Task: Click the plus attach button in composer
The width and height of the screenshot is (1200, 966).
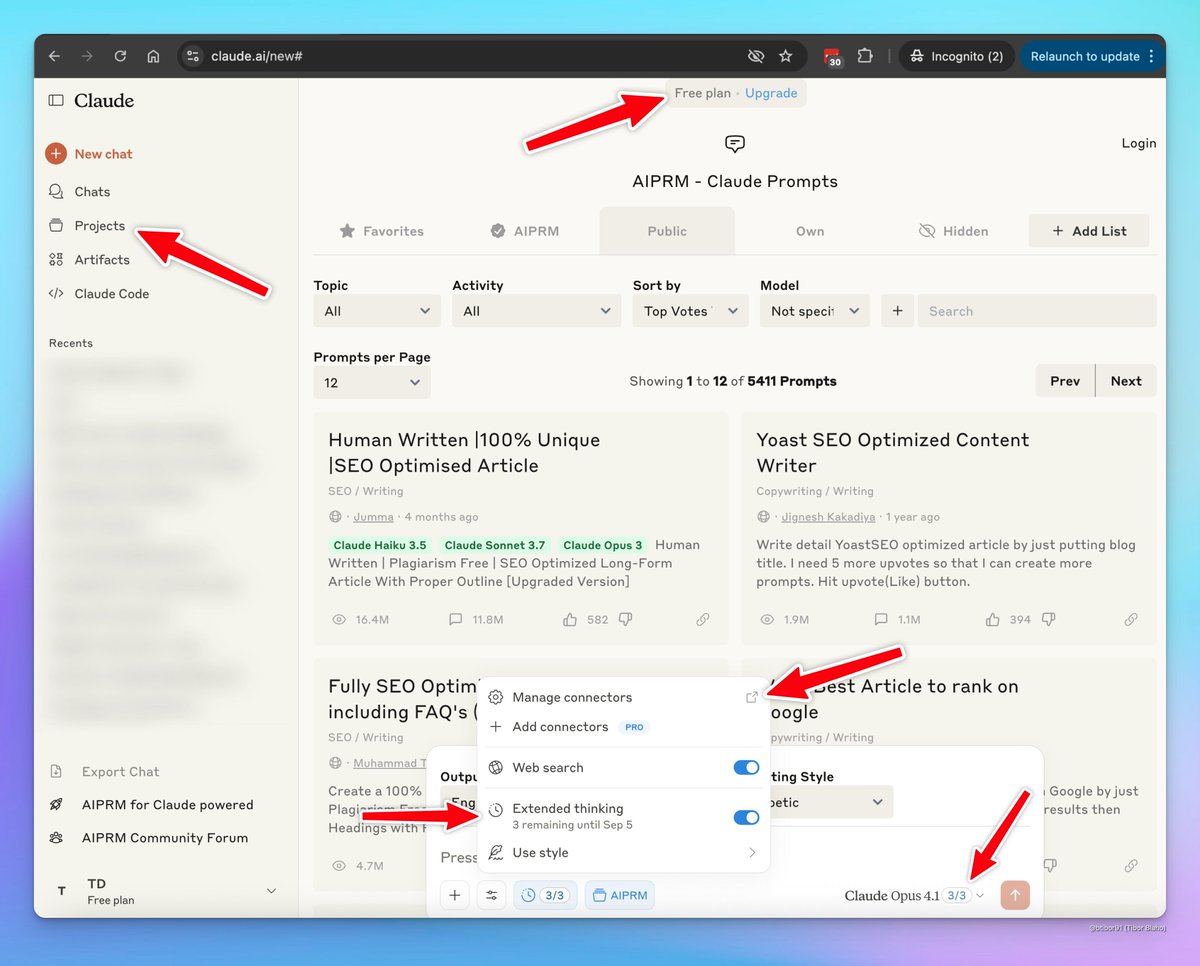Action: (x=454, y=895)
